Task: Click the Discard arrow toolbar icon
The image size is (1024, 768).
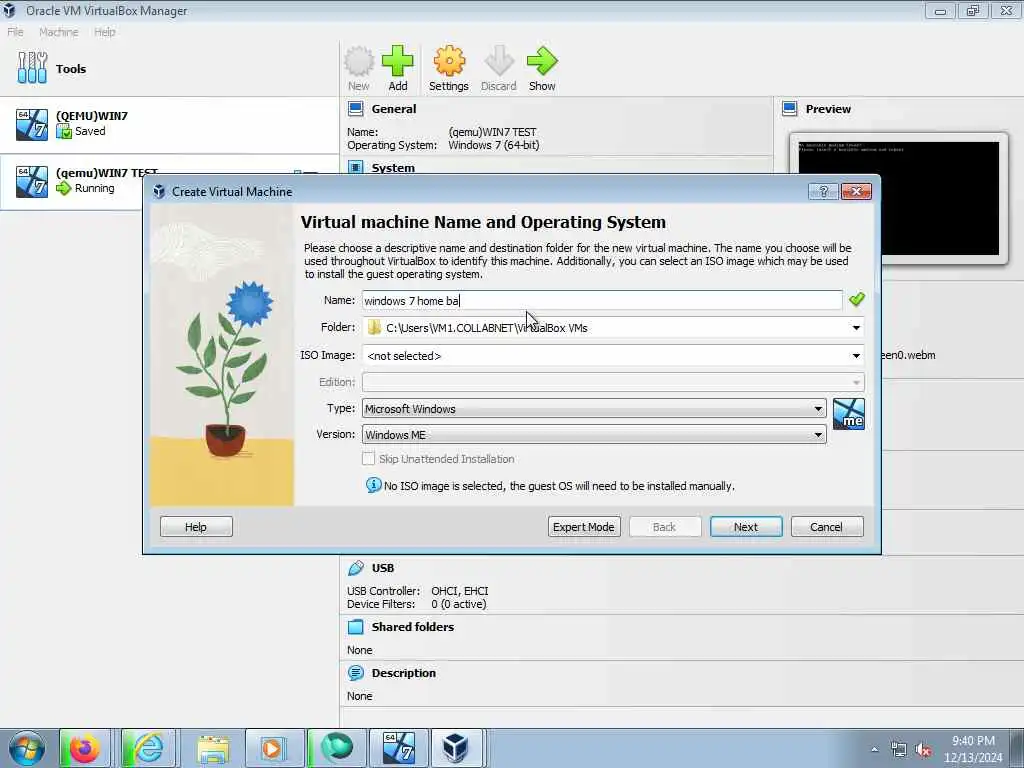Action: click(499, 61)
